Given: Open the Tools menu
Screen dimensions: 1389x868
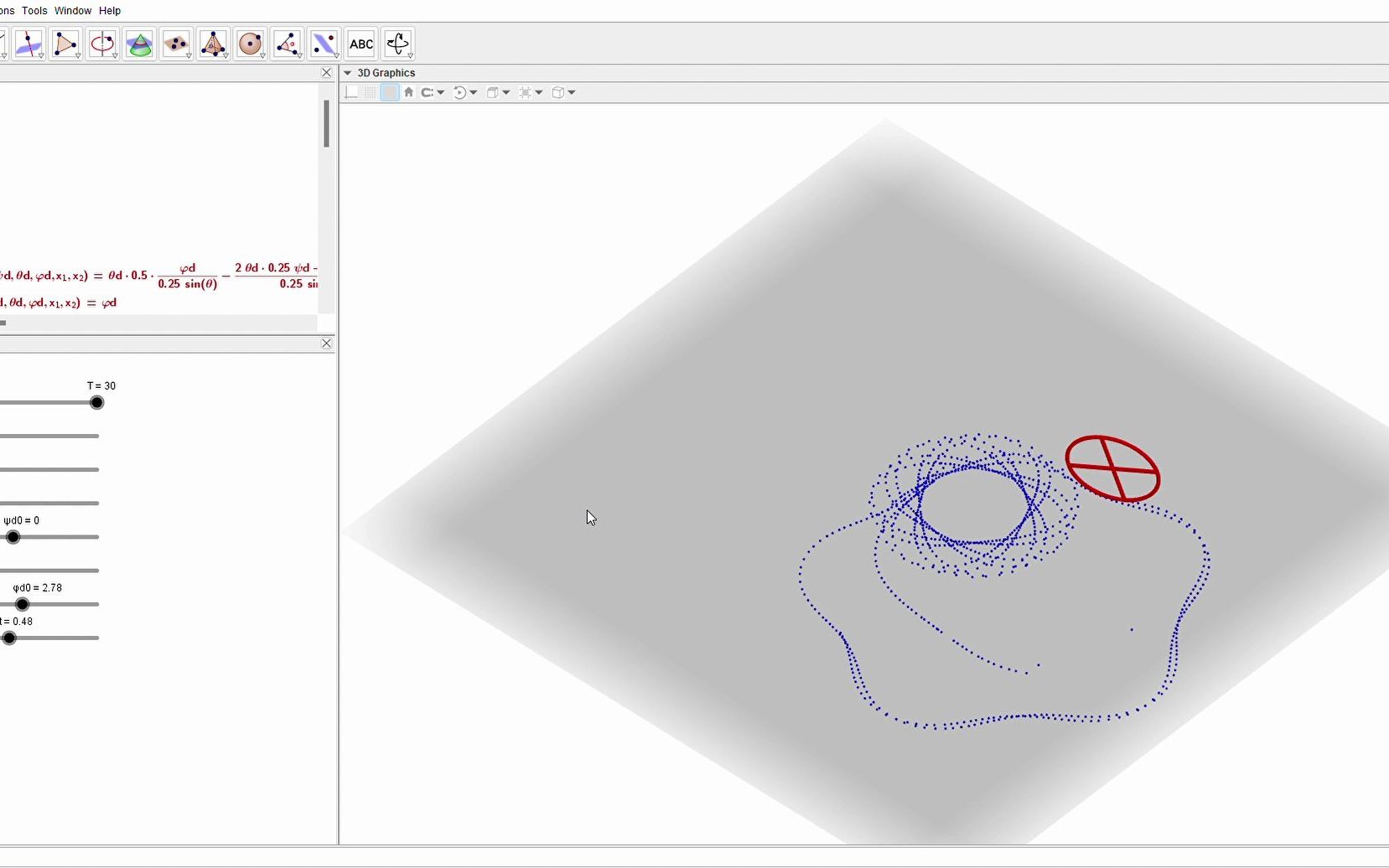Looking at the screenshot, I should (x=34, y=10).
